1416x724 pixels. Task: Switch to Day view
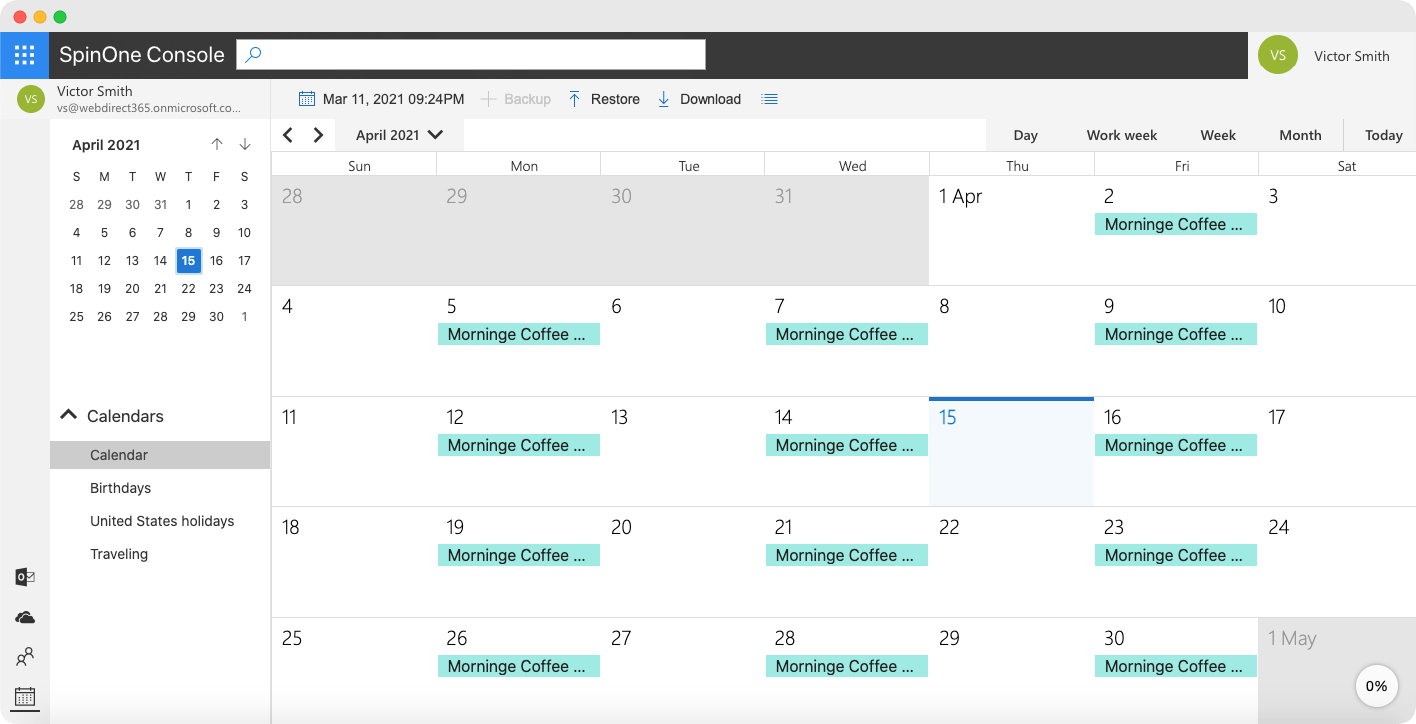click(x=1025, y=135)
